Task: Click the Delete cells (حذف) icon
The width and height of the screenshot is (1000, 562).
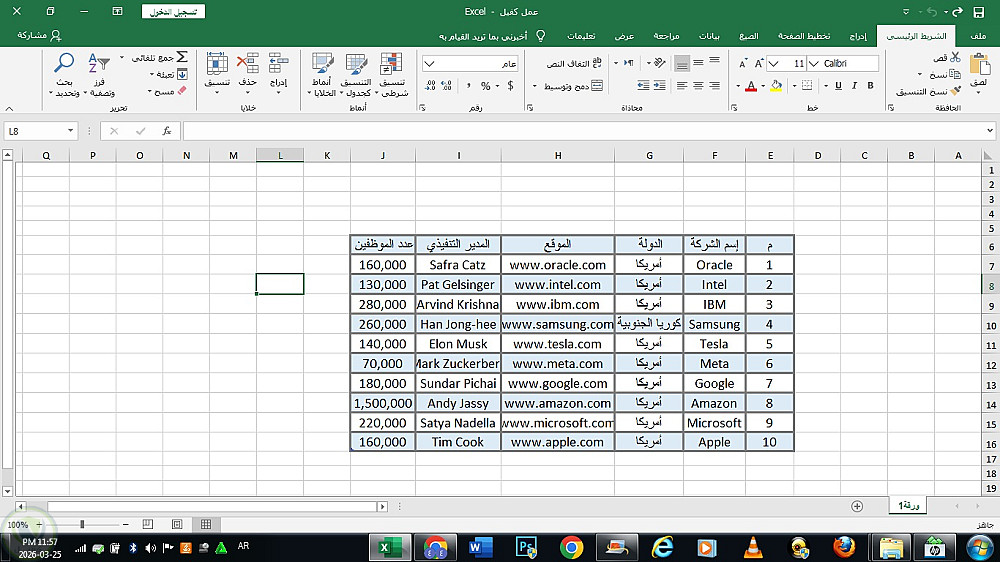Action: click(247, 64)
